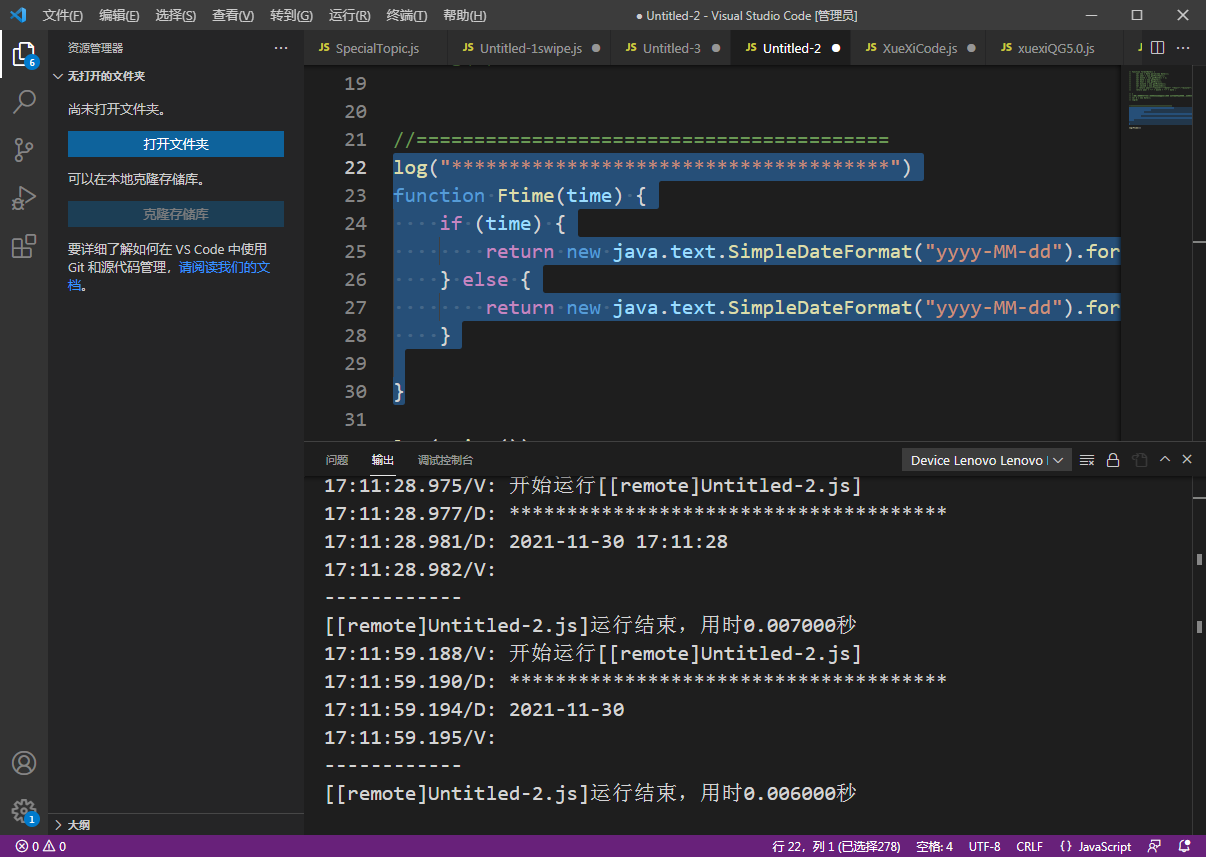Clear the Output panel content
The image size is (1206, 857).
pyautogui.click(x=1086, y=459)
